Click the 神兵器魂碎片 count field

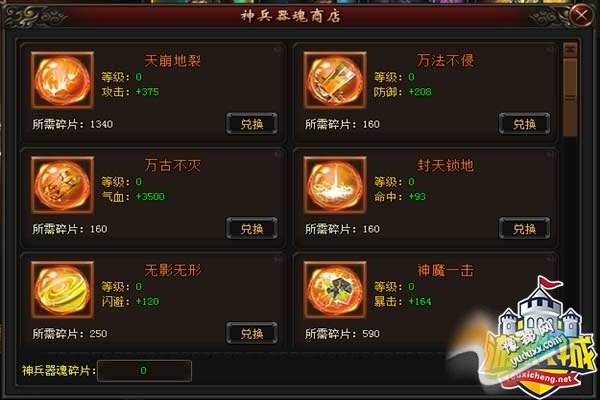[x=144, y=371]
